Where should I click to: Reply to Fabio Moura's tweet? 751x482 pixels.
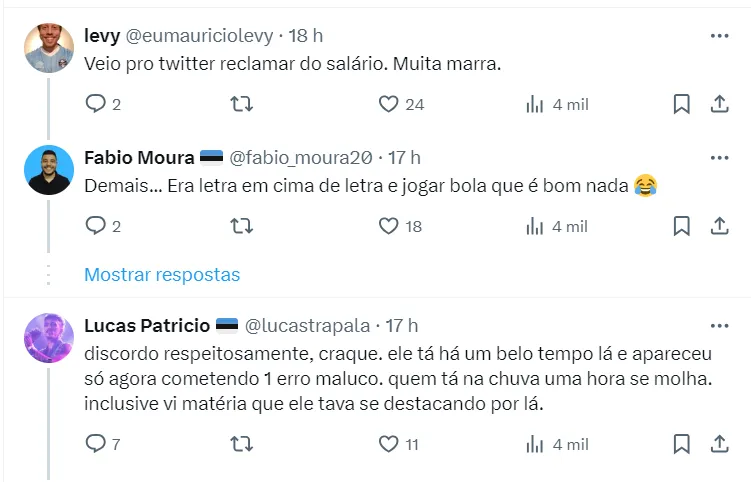pos(96,227)
